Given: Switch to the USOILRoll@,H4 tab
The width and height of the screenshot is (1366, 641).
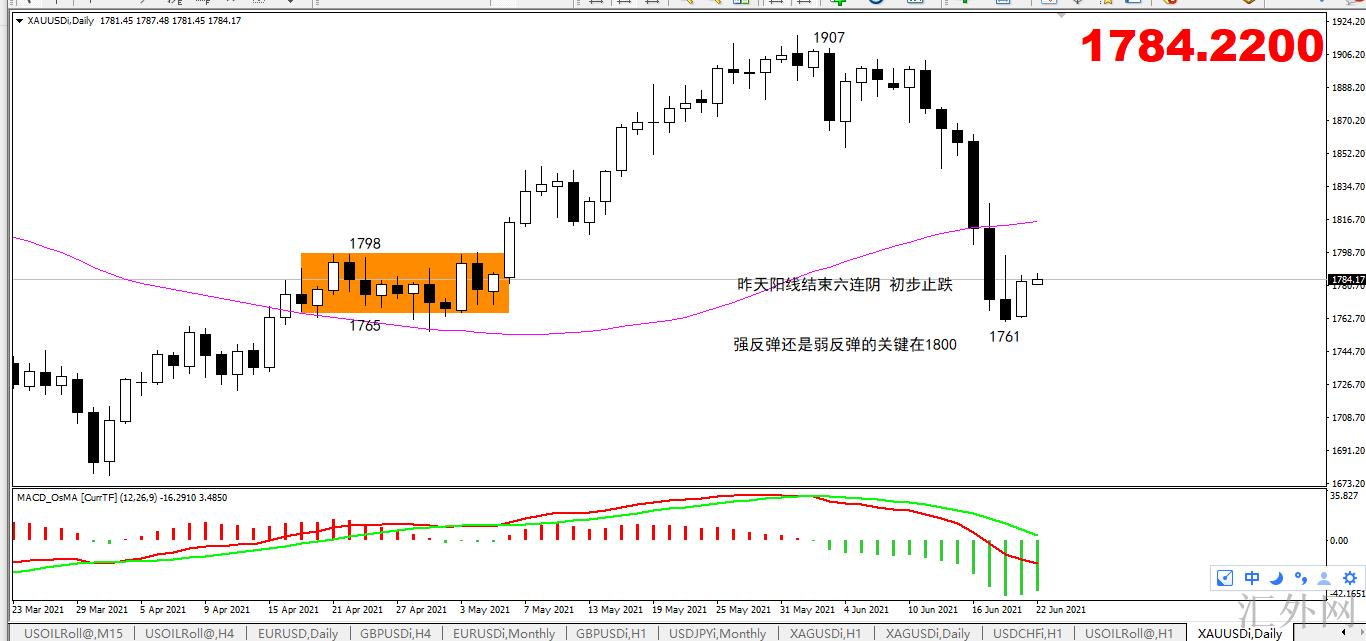Looking at the screenshot, I should pos(190,633).
